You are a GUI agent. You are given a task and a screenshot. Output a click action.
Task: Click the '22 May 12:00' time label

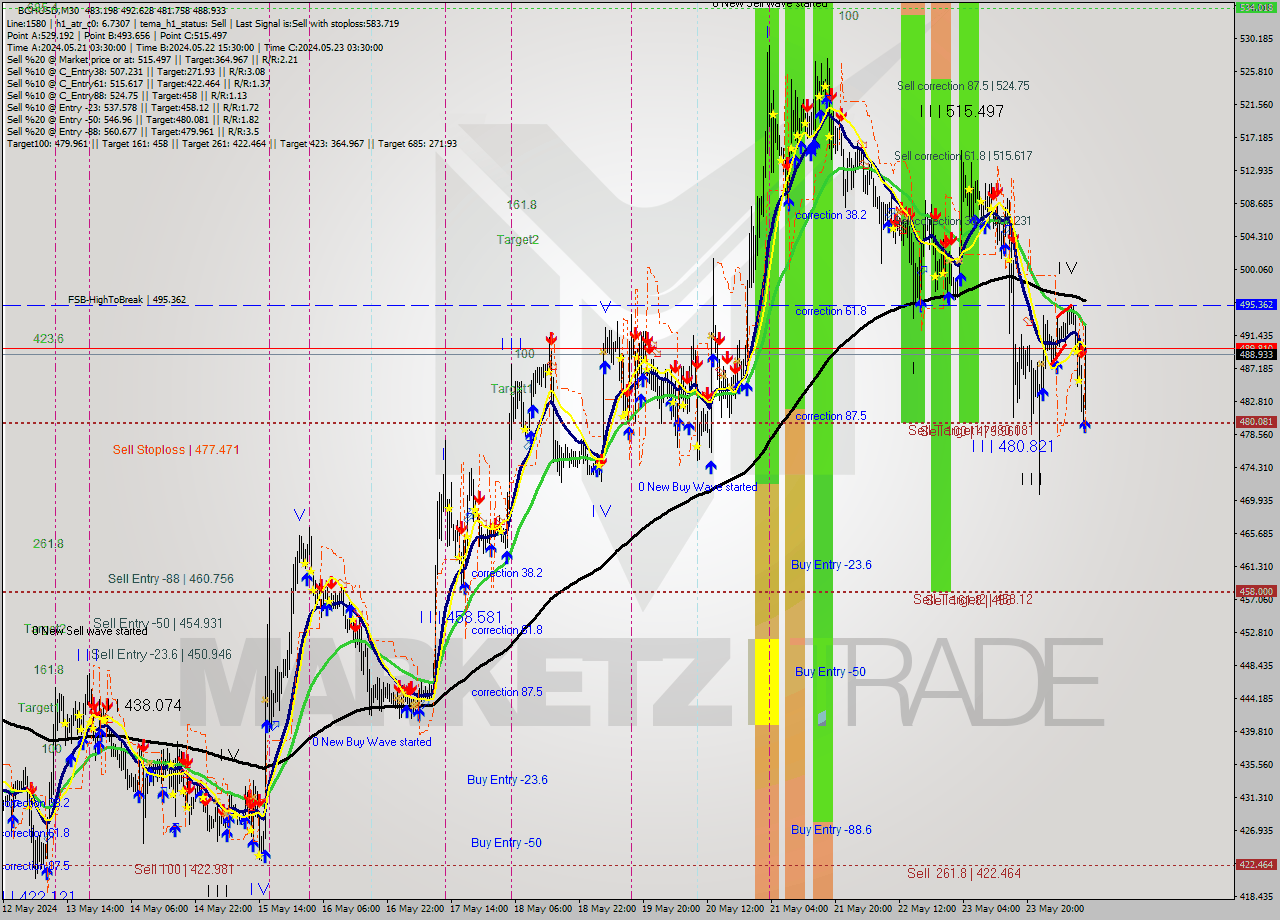[929, 909]
